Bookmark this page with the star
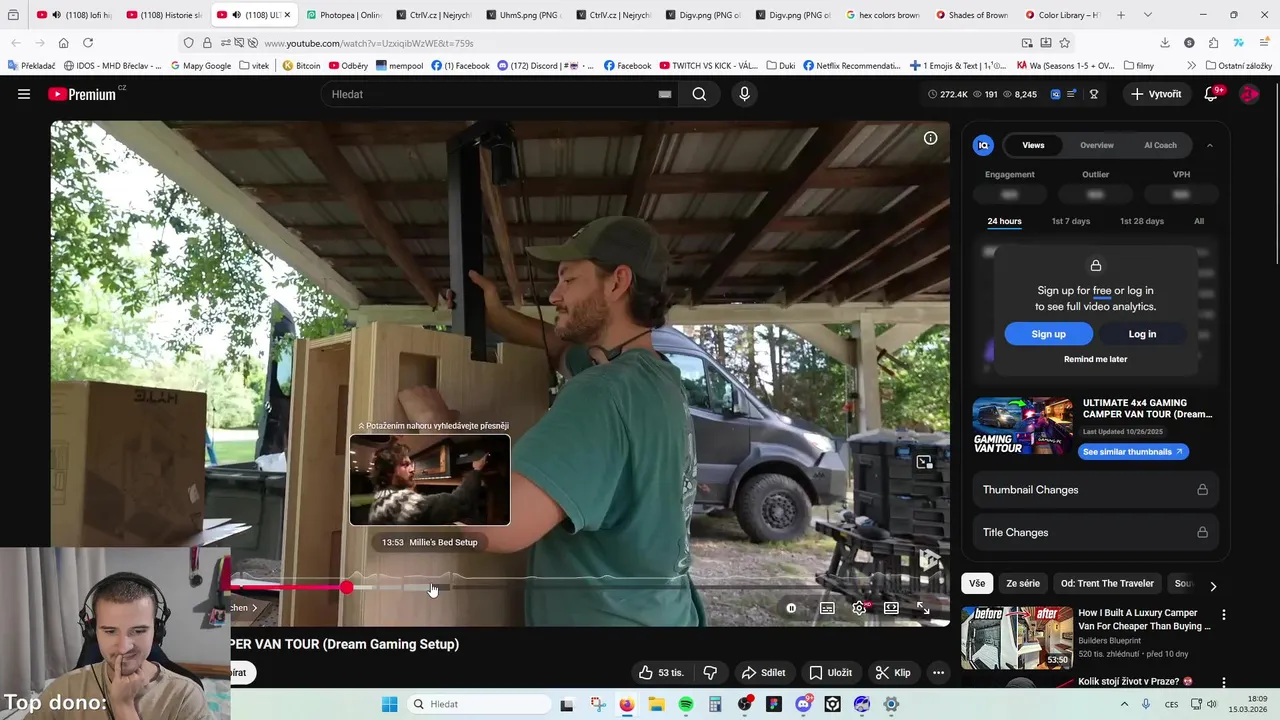The width and height of the screenshot is (1280, 720). pos(1065,43)
